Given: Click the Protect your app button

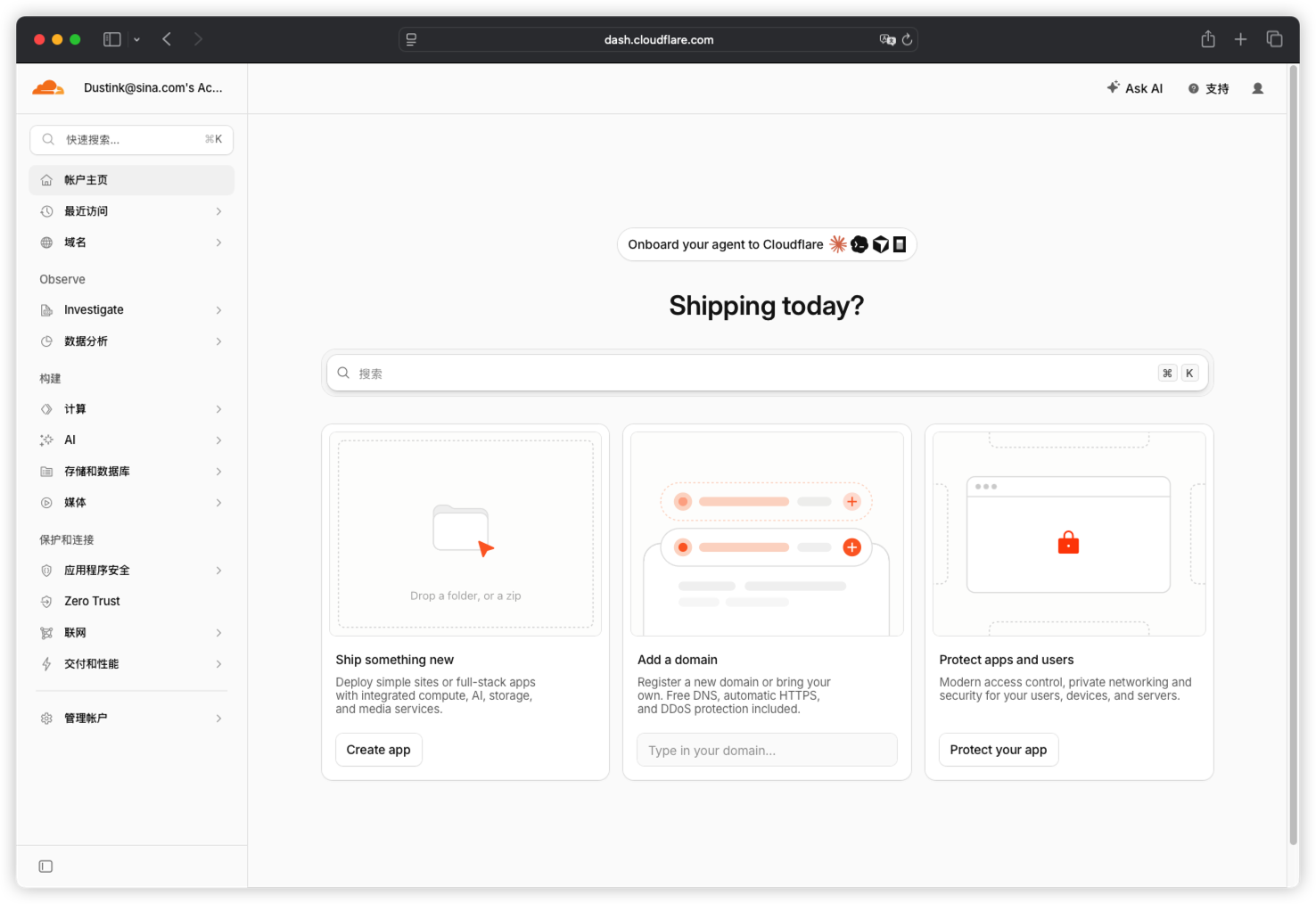Looking at the screenshot, I should (999, 750).
